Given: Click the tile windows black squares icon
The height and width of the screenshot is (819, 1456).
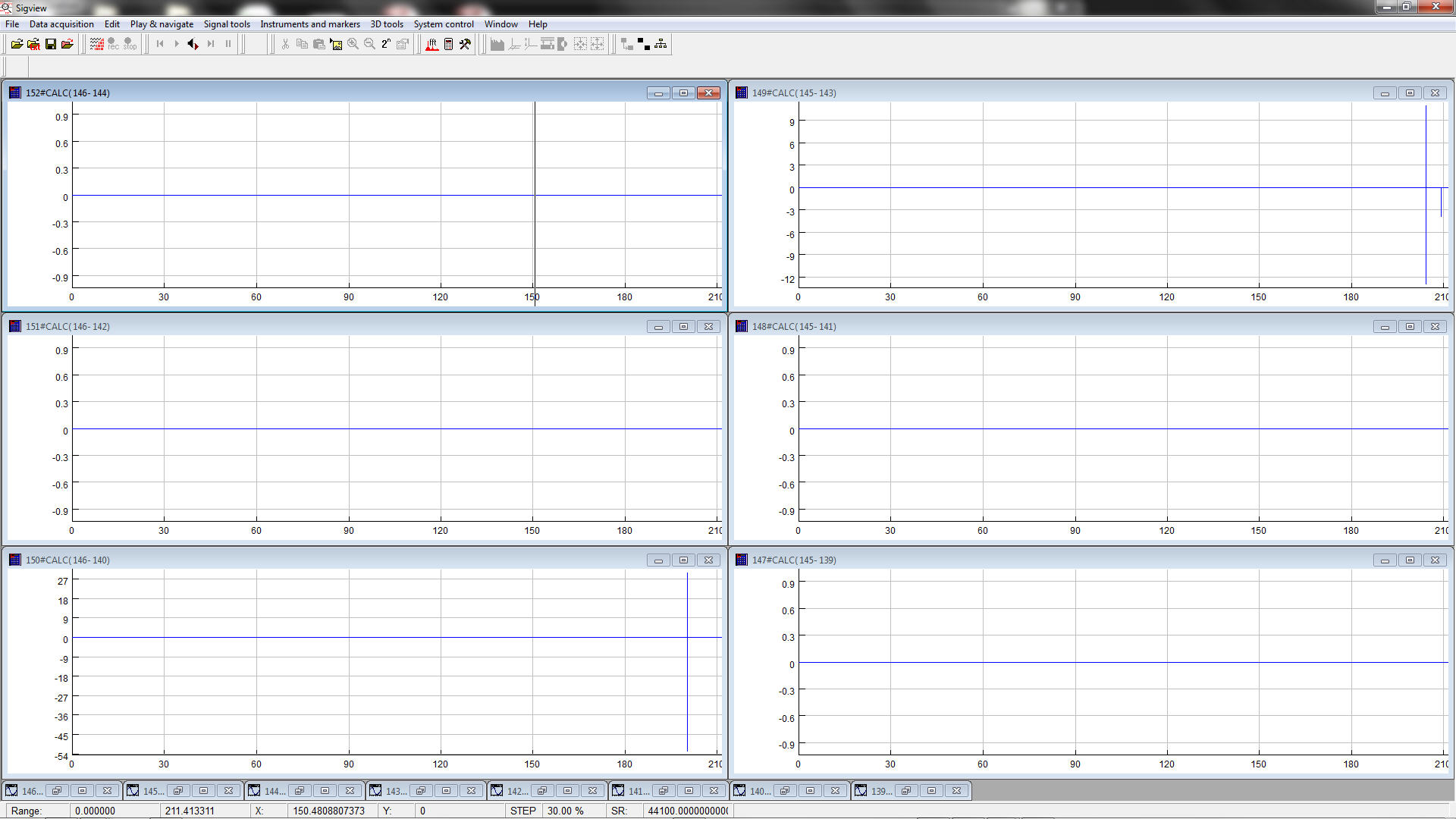Looking at the screenshot, I should (644, 44).
